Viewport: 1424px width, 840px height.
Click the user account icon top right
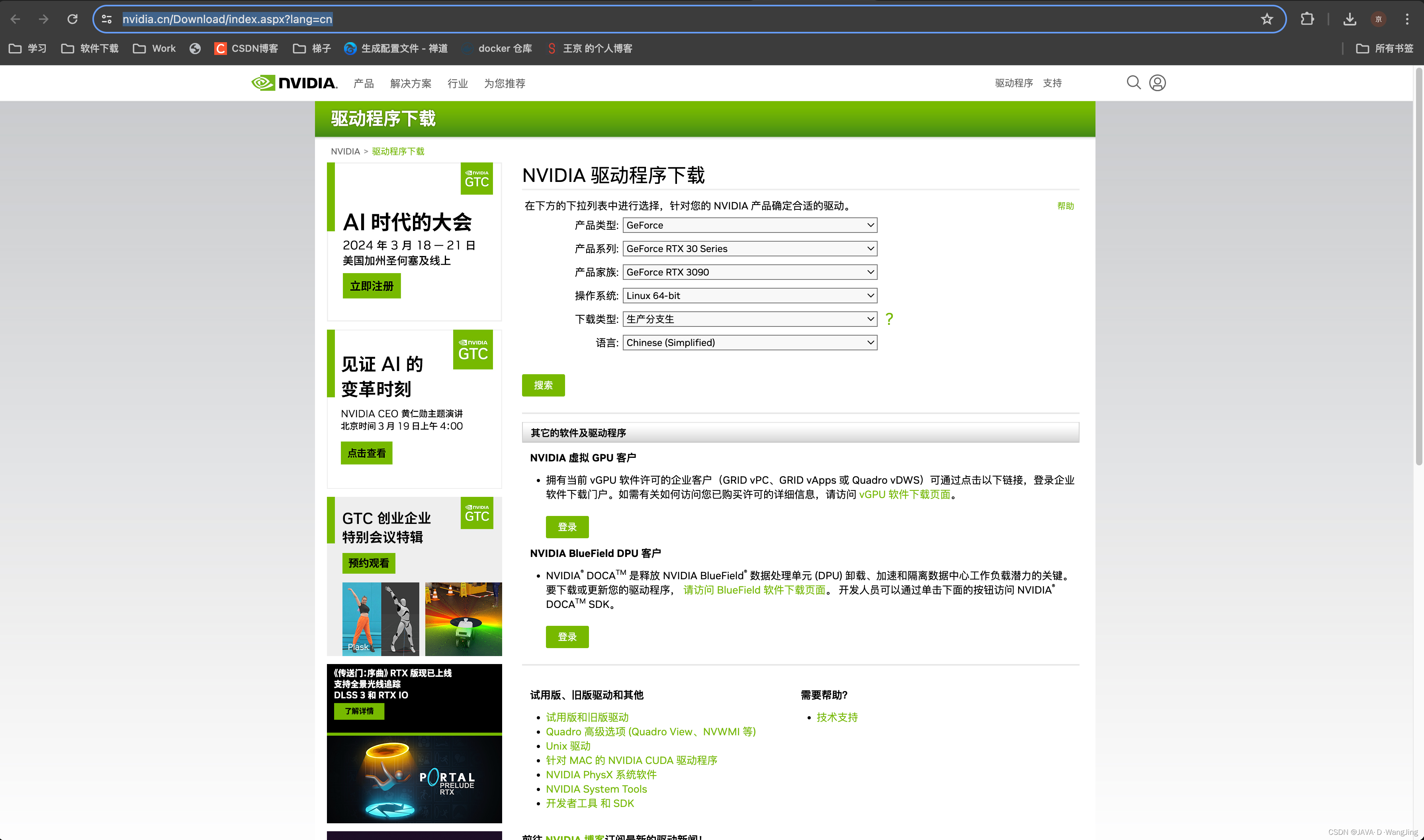[x=1158, y=83]
